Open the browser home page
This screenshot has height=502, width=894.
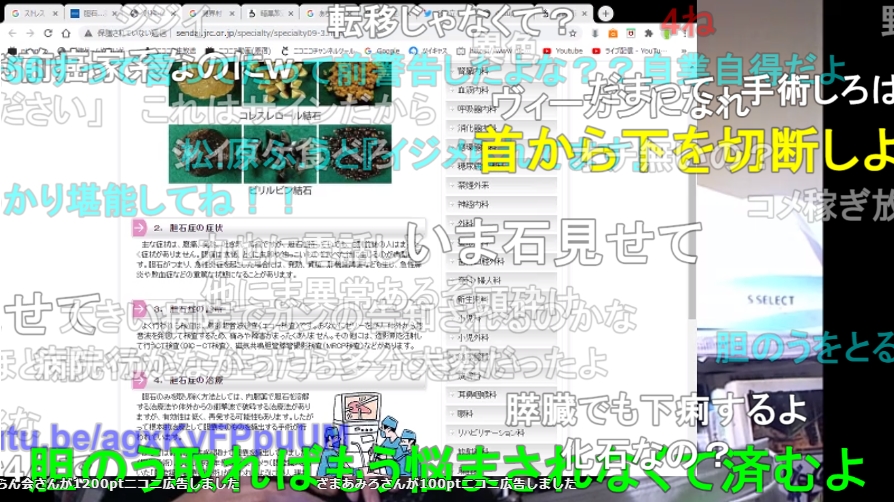click(x=66, y=33)
